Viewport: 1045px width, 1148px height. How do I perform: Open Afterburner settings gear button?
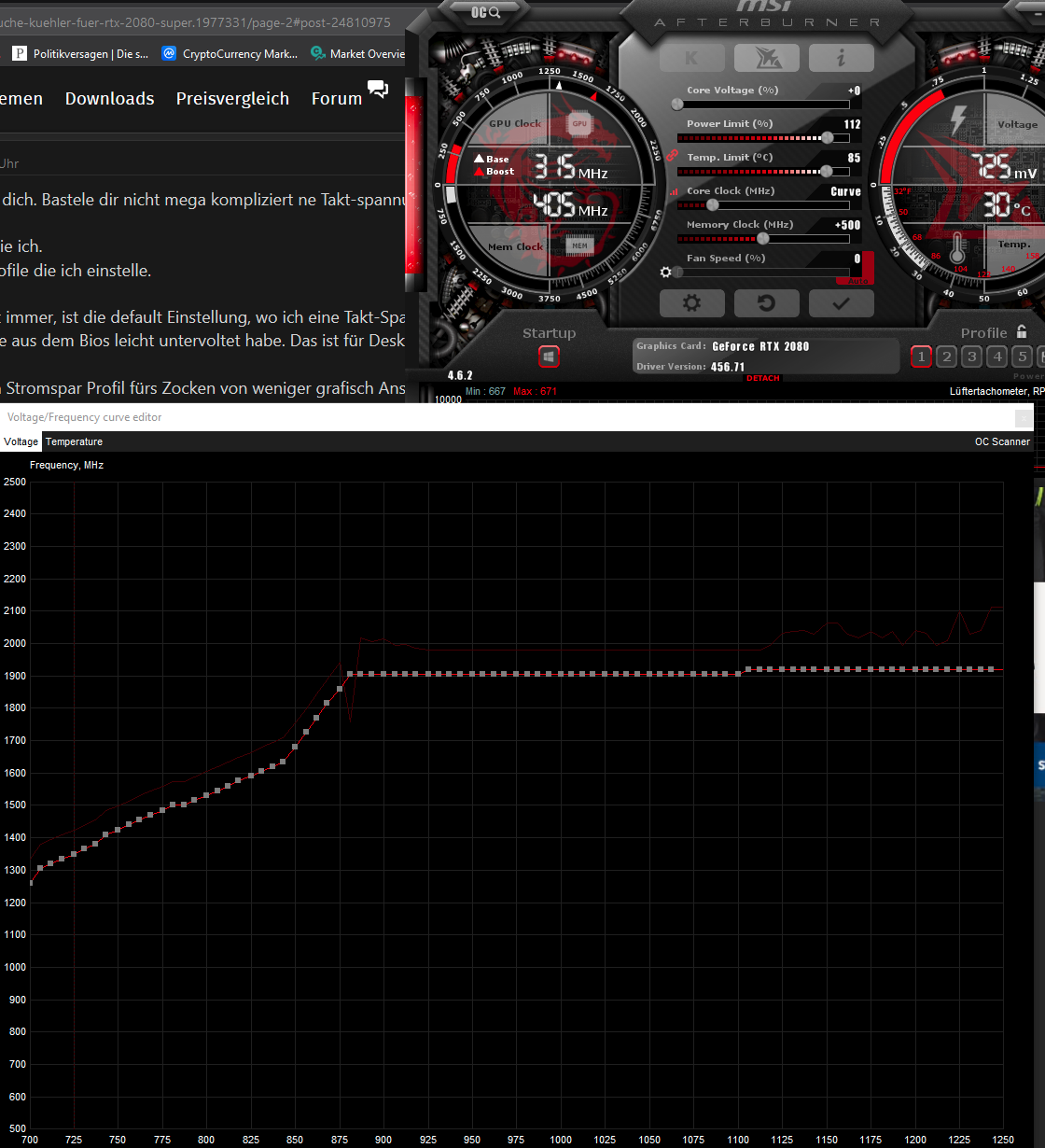click(x=691, y=303)
